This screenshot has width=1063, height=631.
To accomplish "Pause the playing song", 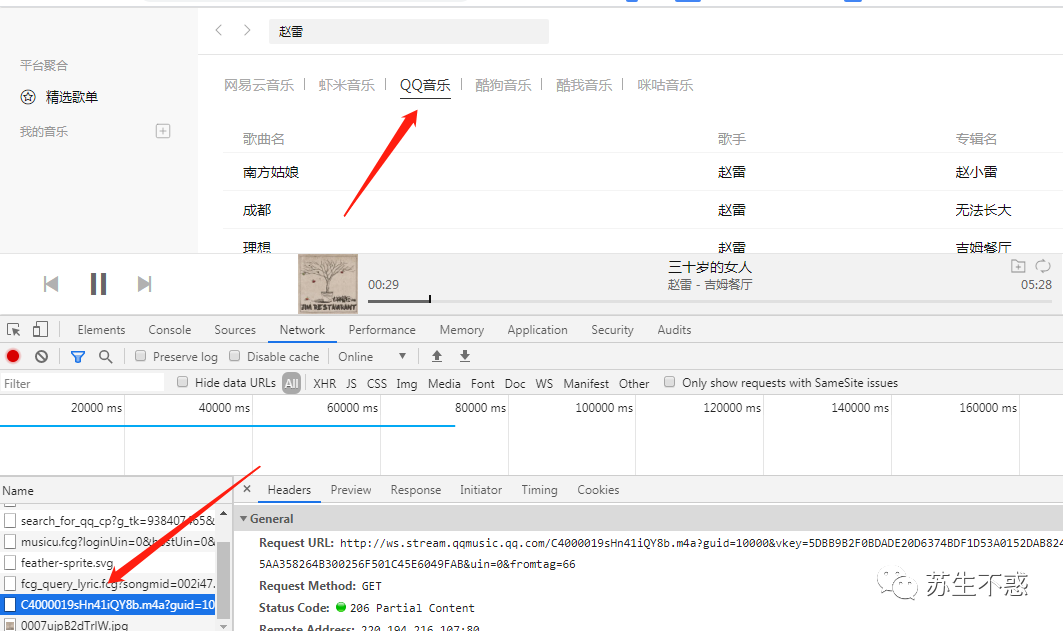I will click(x=98, y=283).
